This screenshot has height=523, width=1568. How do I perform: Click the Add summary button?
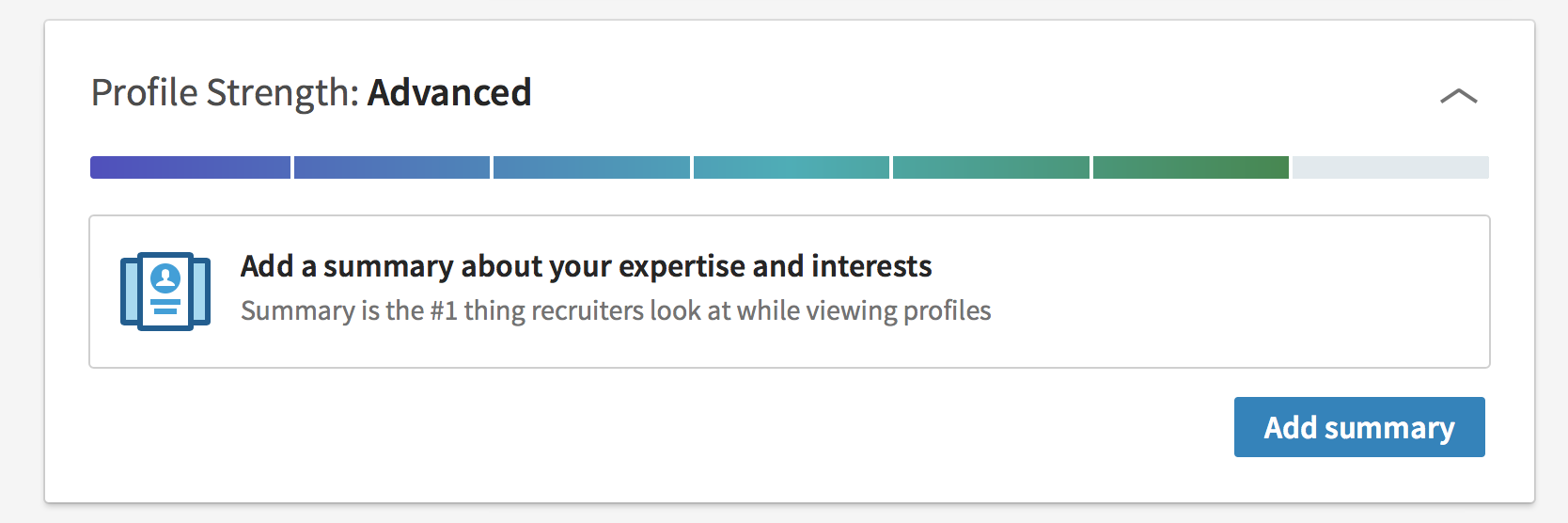coord(1358,428)
